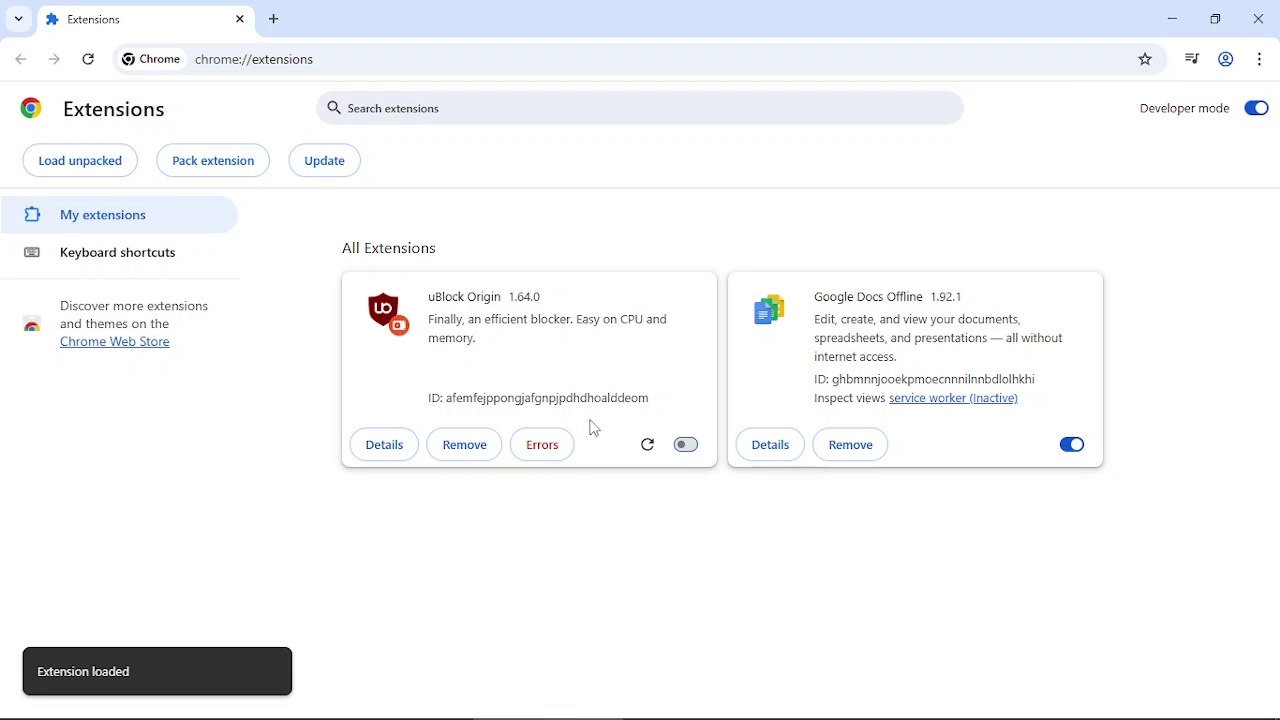
Task: Toggle Developer mode off
Action: tap(1256, 108)
